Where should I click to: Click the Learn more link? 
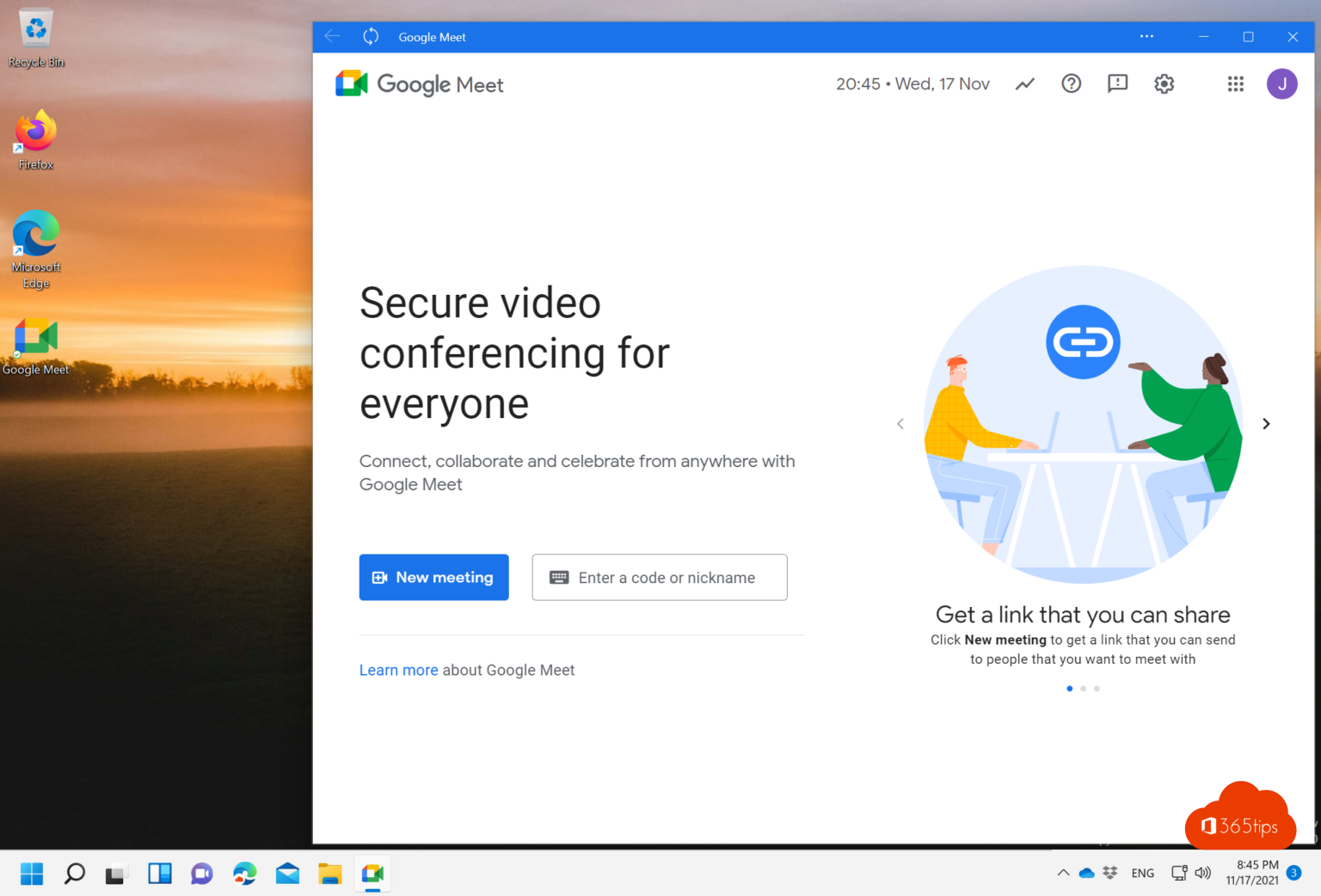coord(398,670)
